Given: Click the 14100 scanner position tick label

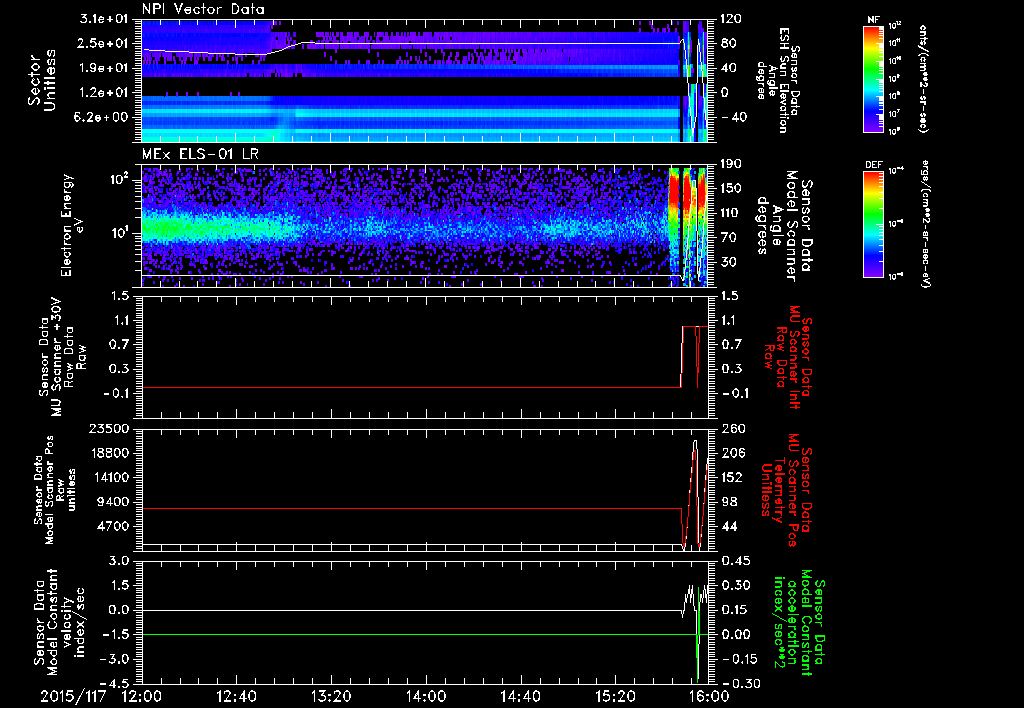Looking at the screenshot, I should click(x=112, y=477).
